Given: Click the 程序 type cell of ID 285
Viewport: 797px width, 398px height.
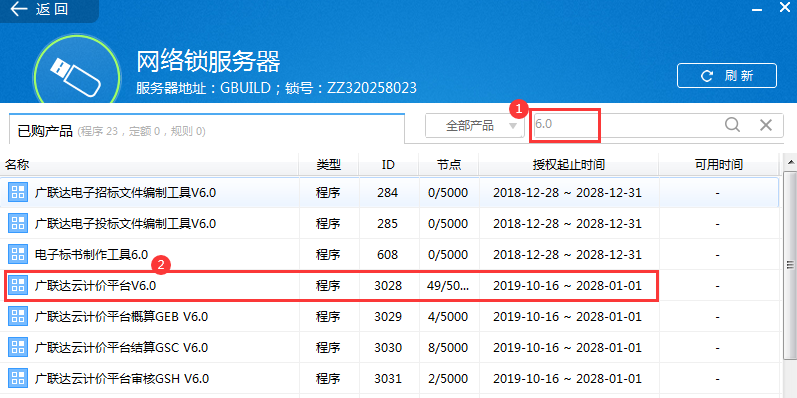Looking at the screenshot, I should coord(328,224).
